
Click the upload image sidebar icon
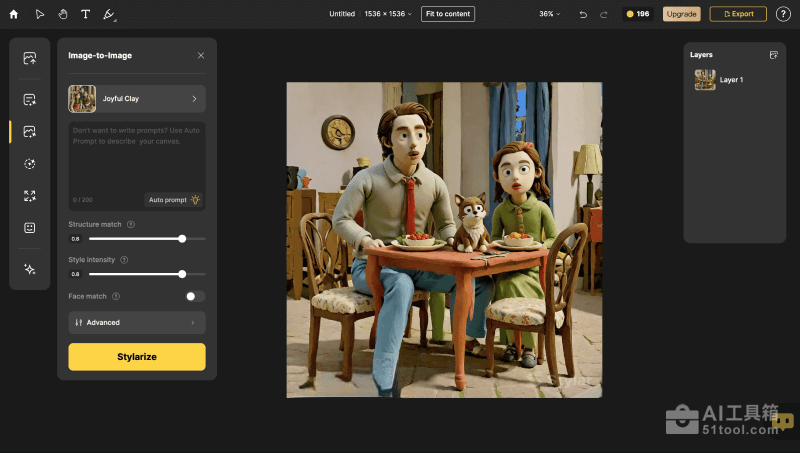point(30,59)
